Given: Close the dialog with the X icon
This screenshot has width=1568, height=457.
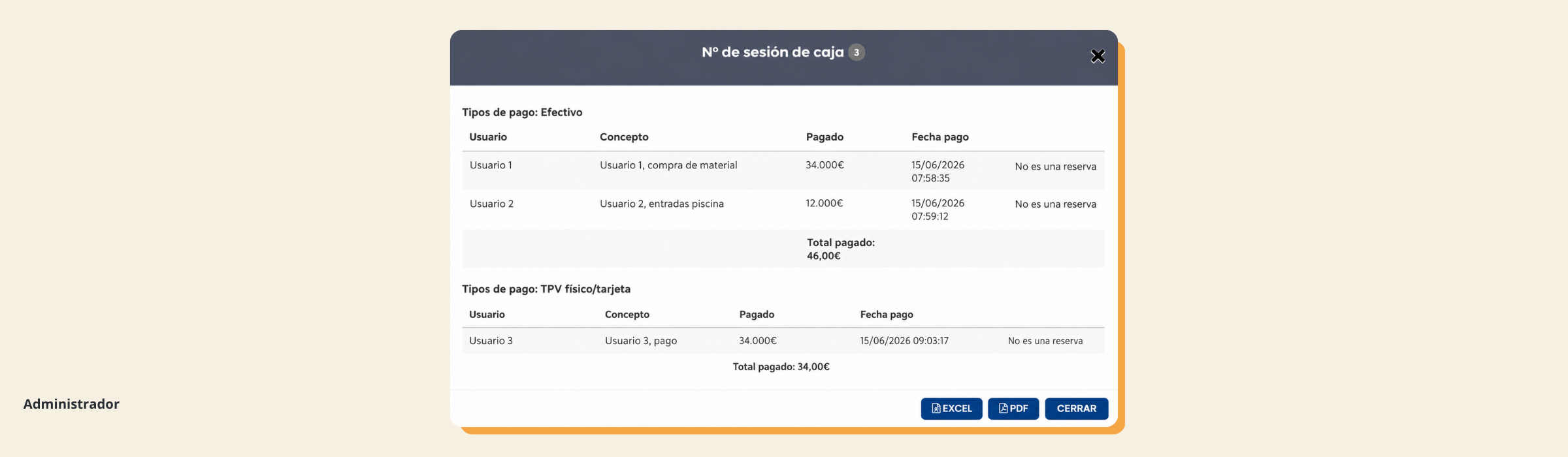Looking at the screenshot, I should click(x=1098, y=56).
